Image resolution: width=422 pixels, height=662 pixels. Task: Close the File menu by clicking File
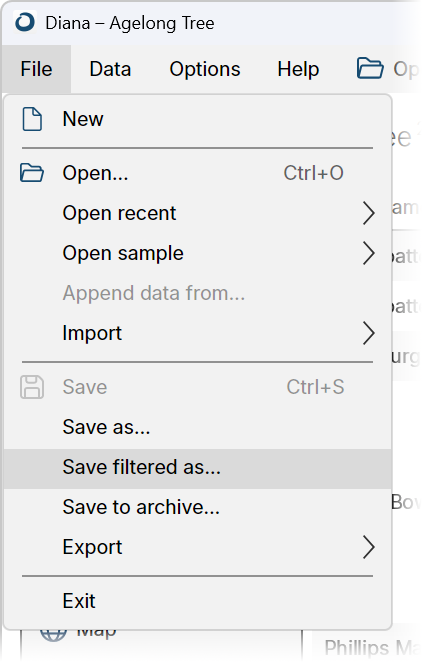[36, 69]
